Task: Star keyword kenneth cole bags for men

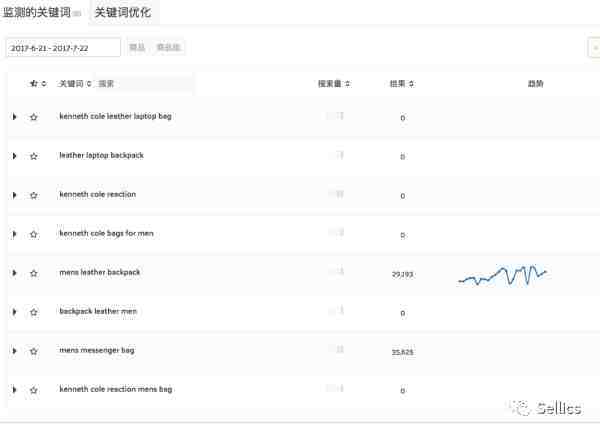Action: (34, 234)
